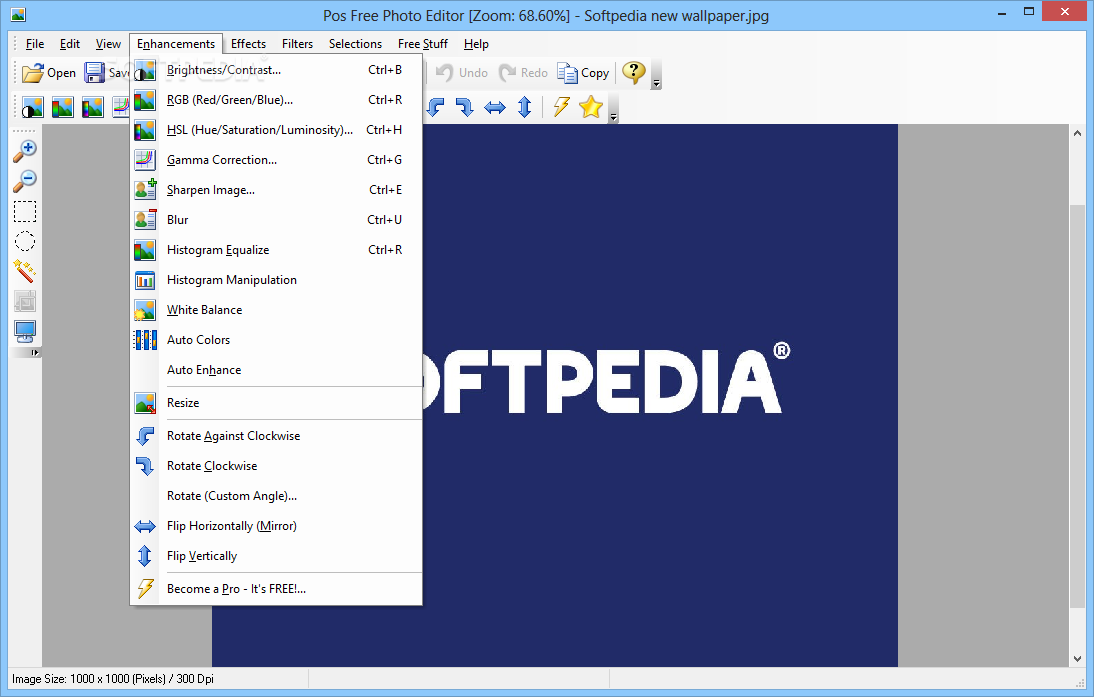Click the Save toolbar button
Image resolution: width=1094 pixels, height=697 pixels.
(x=106, y=73)
